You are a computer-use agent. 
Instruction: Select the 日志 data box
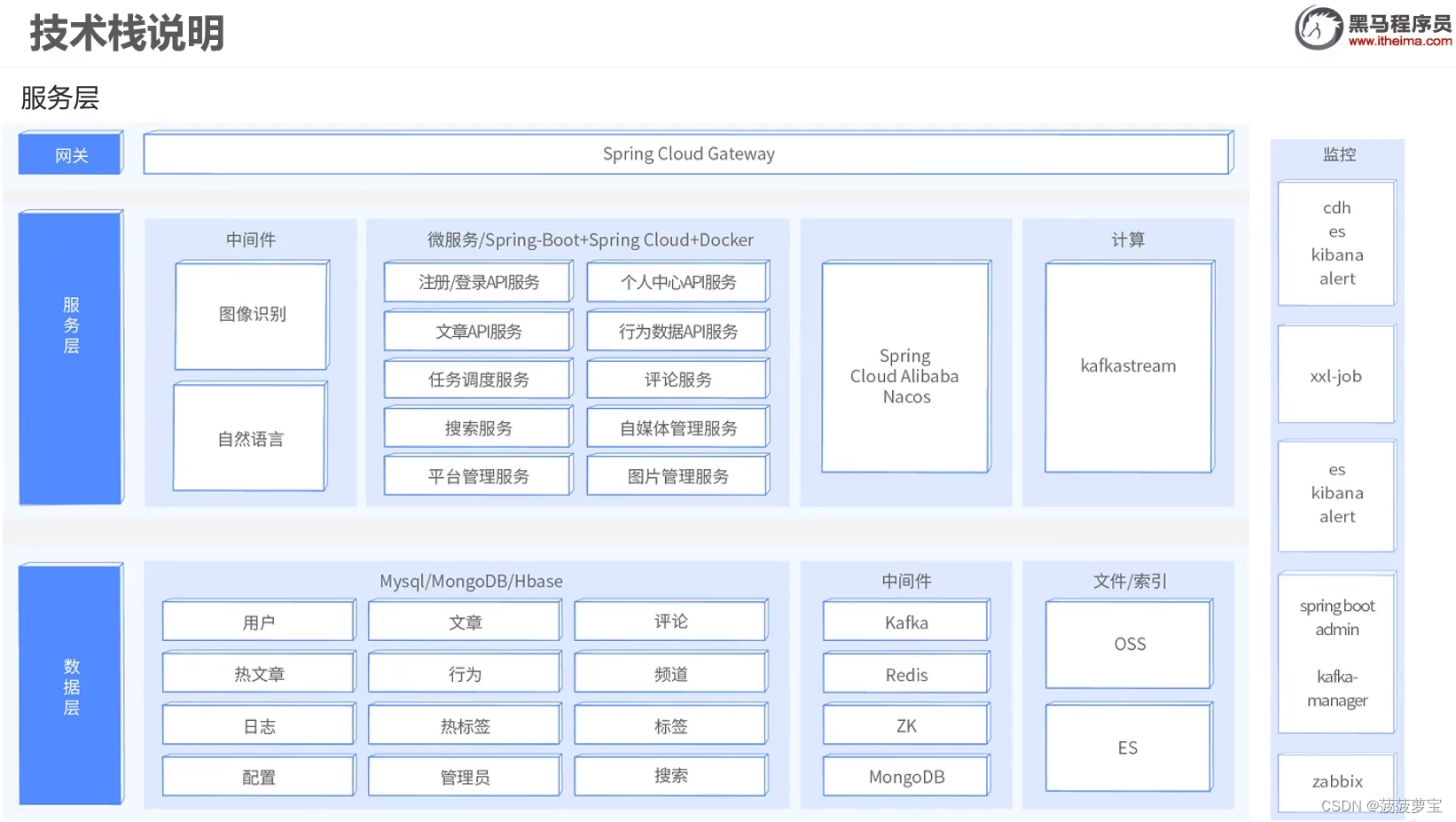point(259,724)
